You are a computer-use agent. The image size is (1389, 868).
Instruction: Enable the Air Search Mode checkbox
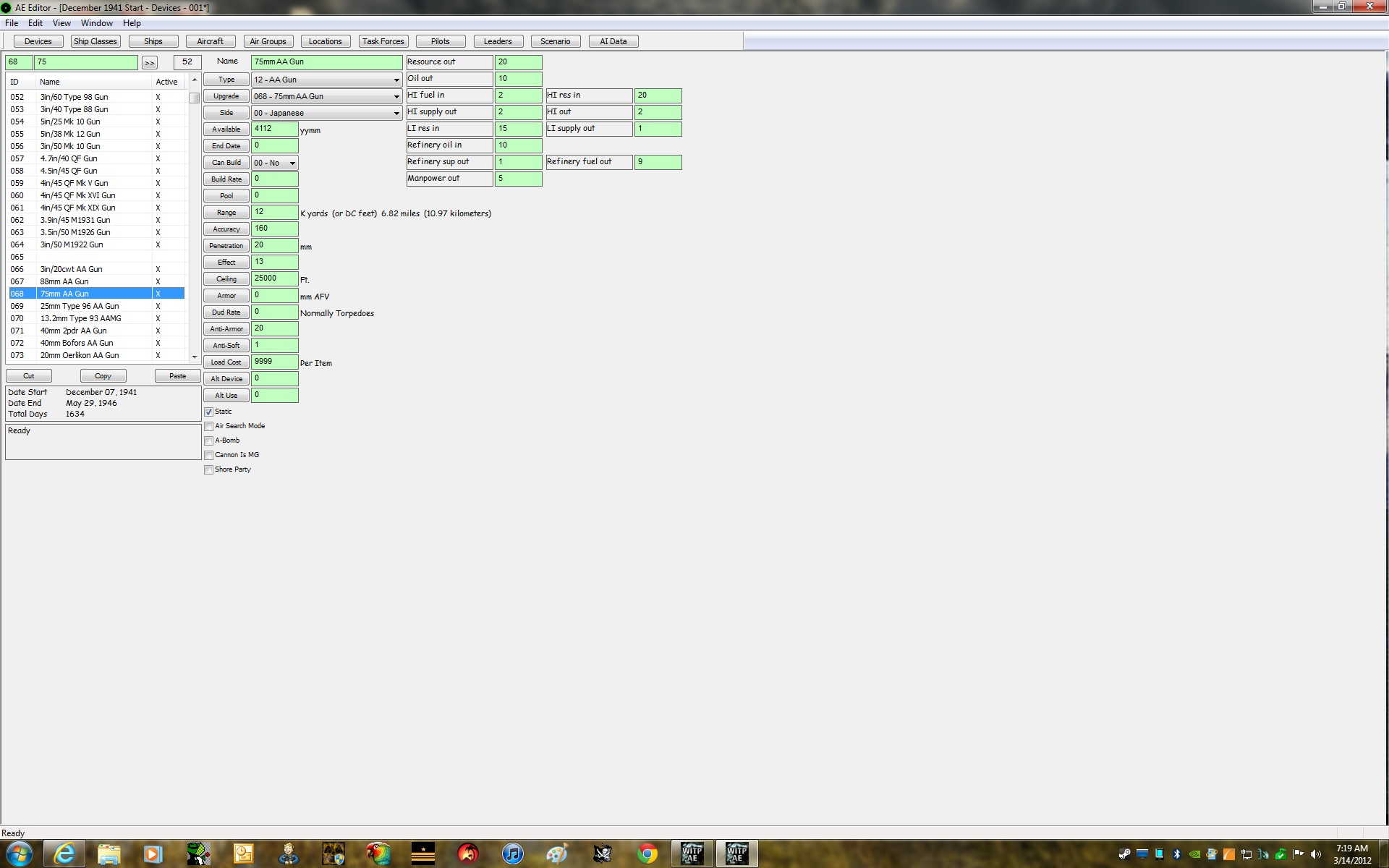[x=209, y=426]
